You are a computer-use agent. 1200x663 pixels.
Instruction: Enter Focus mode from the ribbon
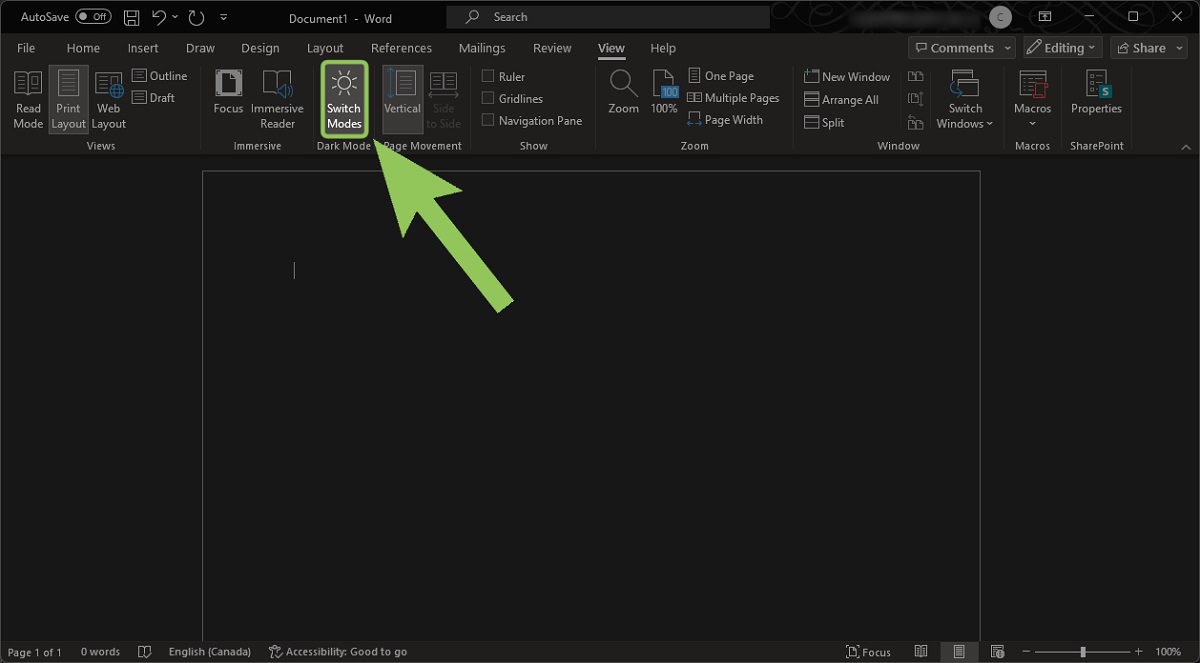pos(228,99)
